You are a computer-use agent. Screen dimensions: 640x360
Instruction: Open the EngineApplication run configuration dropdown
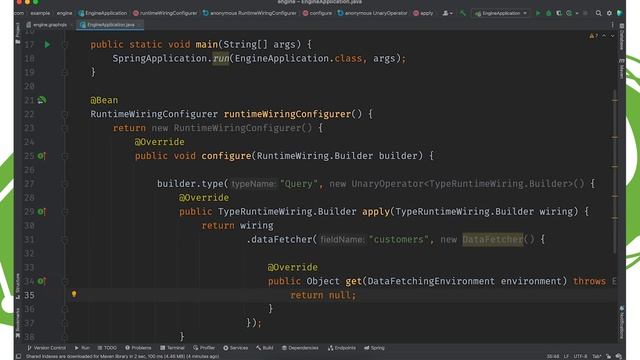point(501,13)
